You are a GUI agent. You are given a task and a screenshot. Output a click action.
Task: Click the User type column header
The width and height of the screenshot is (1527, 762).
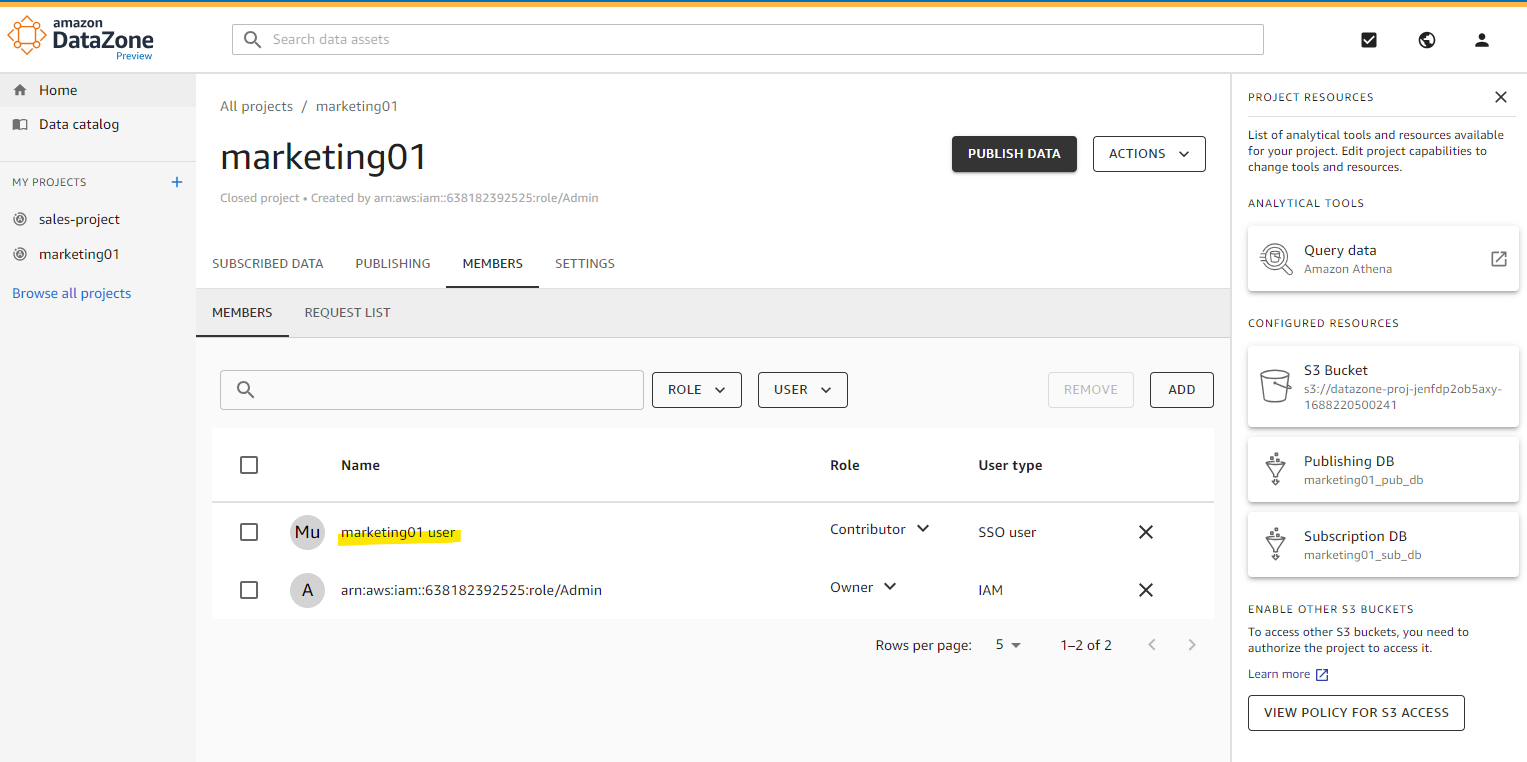pyautogui.click(x=1010, y=465)
